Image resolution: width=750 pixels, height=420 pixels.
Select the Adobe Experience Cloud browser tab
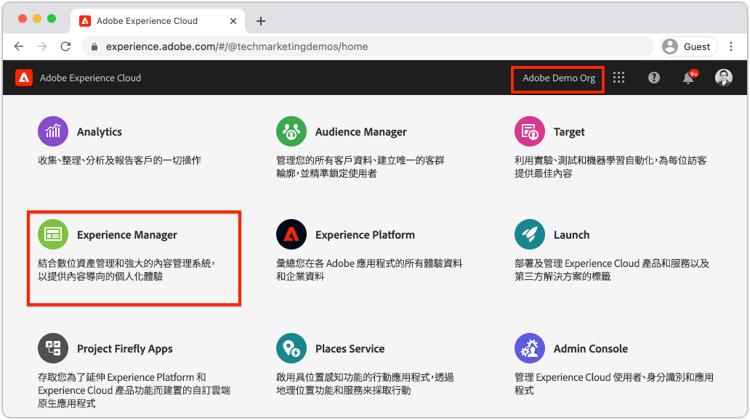point(158,21)
